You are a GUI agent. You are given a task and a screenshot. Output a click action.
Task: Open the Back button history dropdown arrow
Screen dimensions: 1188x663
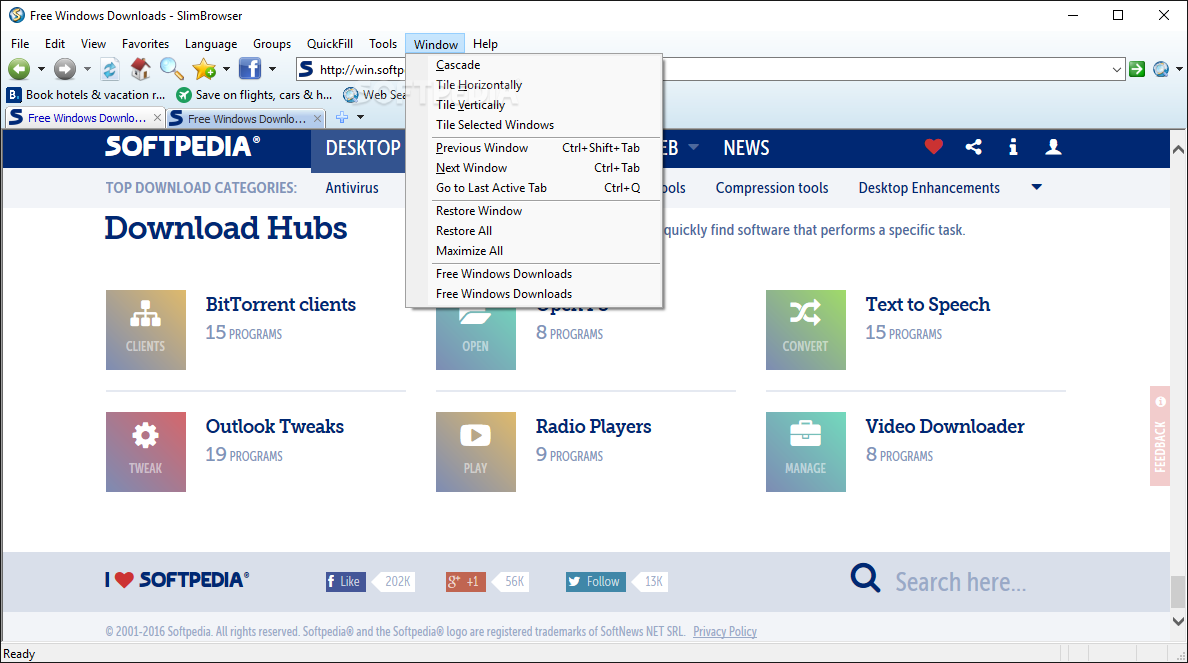tap(41, 69)
